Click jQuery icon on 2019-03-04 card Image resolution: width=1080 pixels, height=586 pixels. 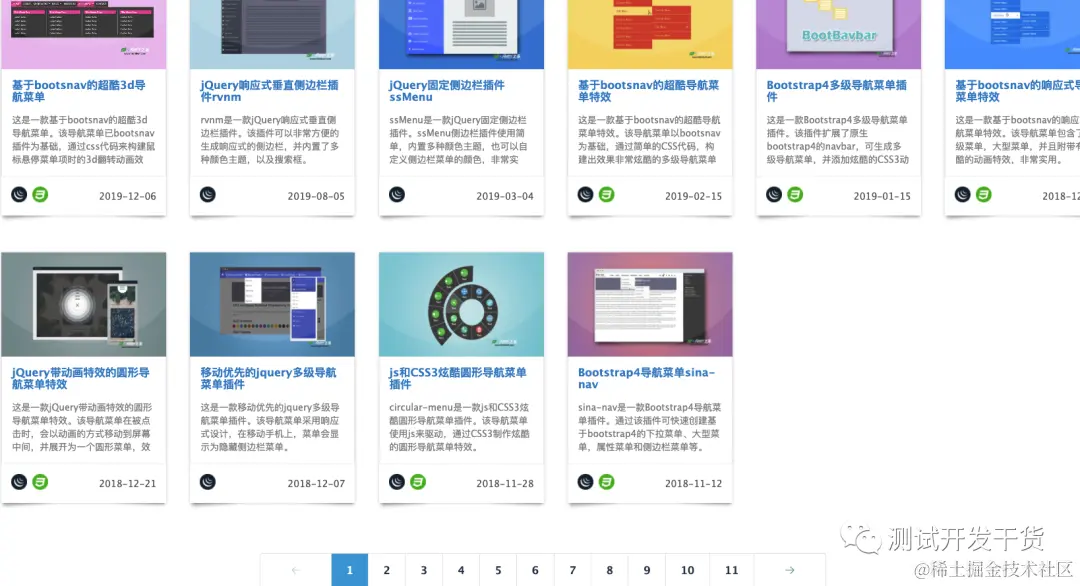pos(397,195)
